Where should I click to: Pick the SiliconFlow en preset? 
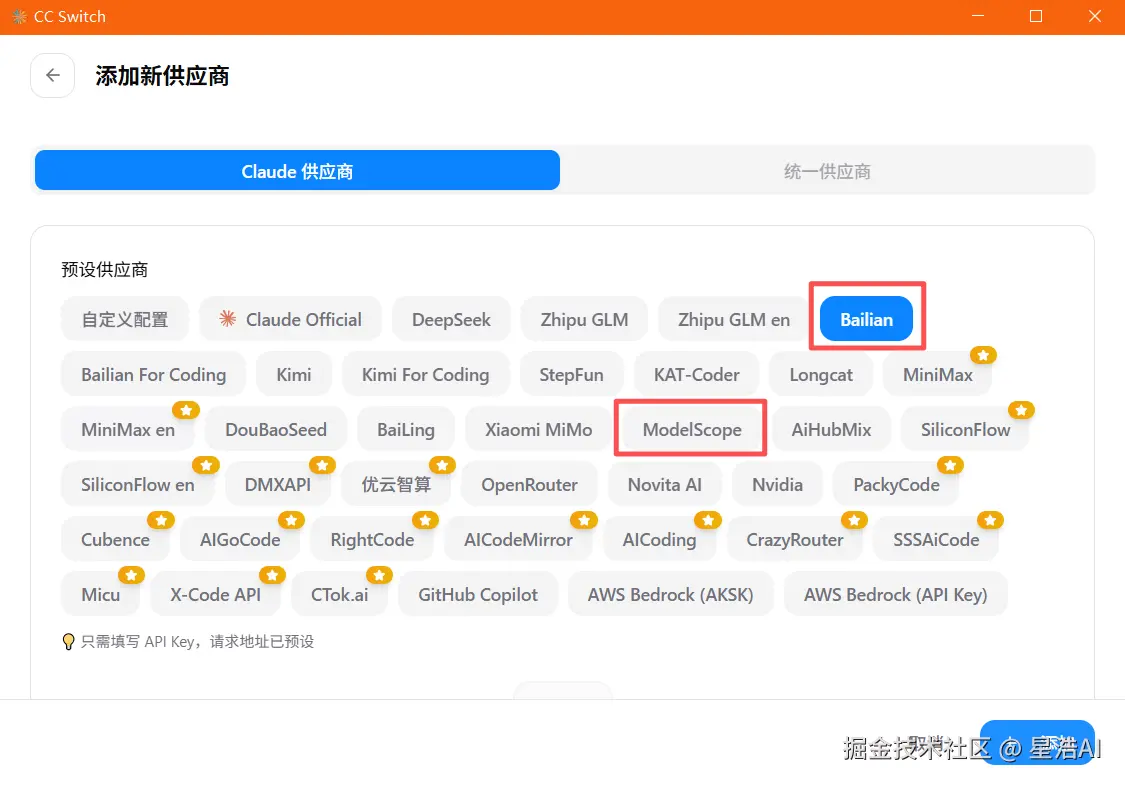[x=138, y=484]
